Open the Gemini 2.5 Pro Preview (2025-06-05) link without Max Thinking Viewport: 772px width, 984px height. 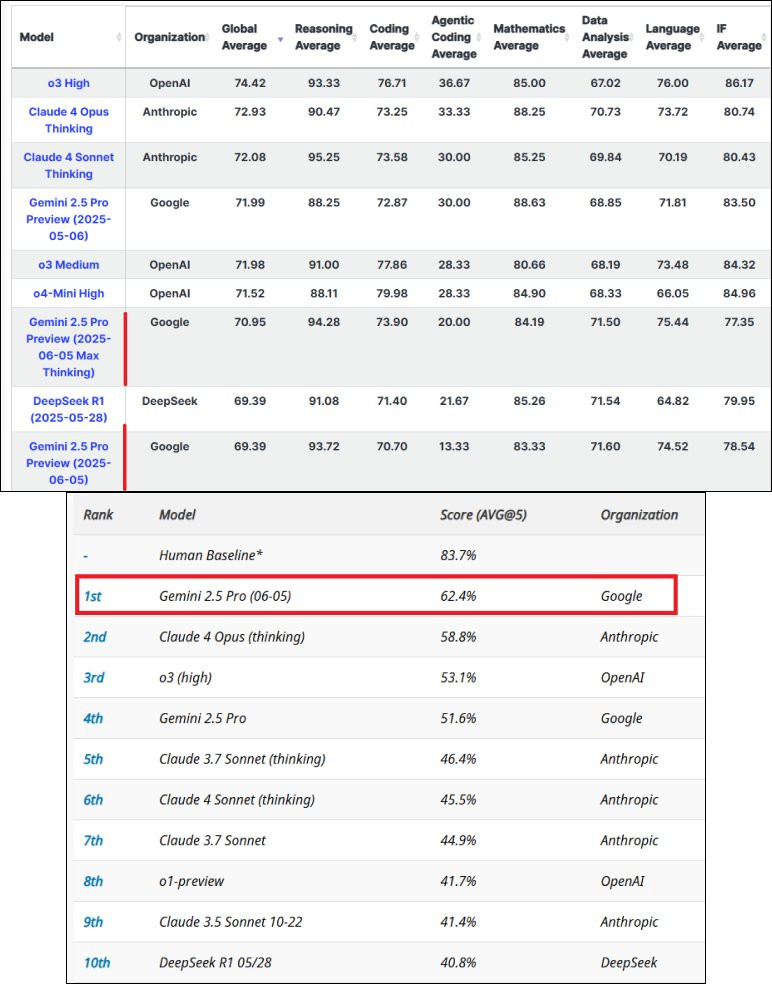(68, 463)
